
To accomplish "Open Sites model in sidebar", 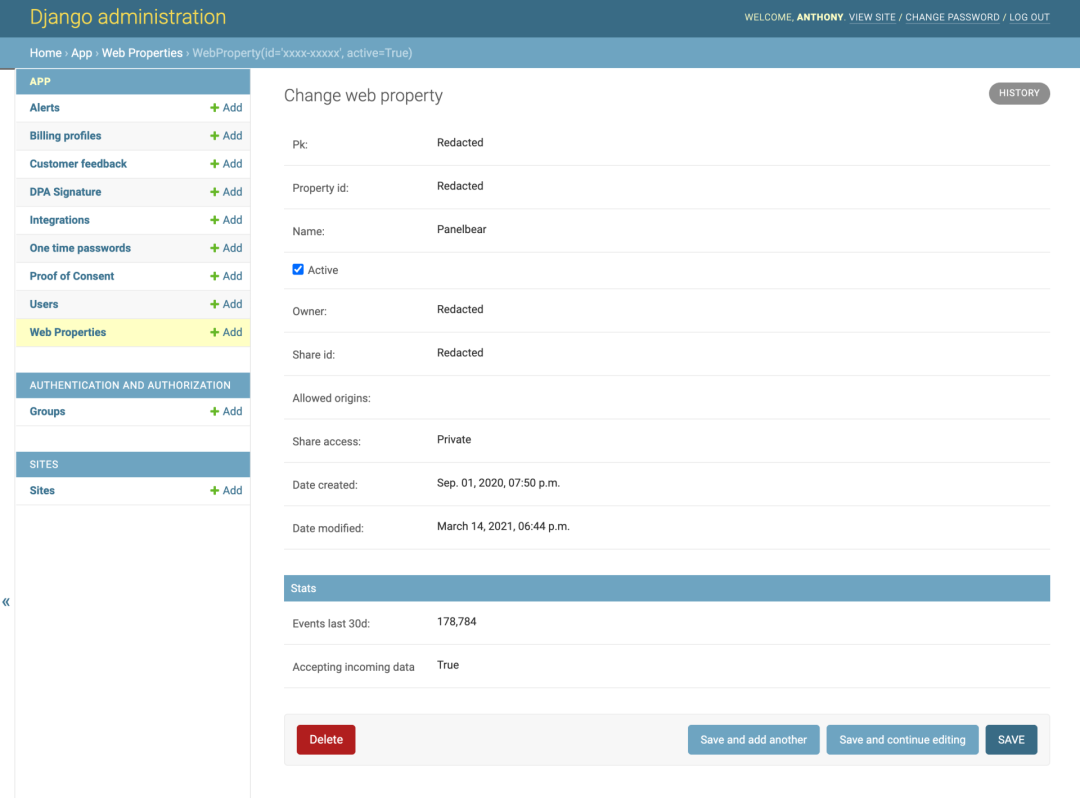I will point(42,490).
